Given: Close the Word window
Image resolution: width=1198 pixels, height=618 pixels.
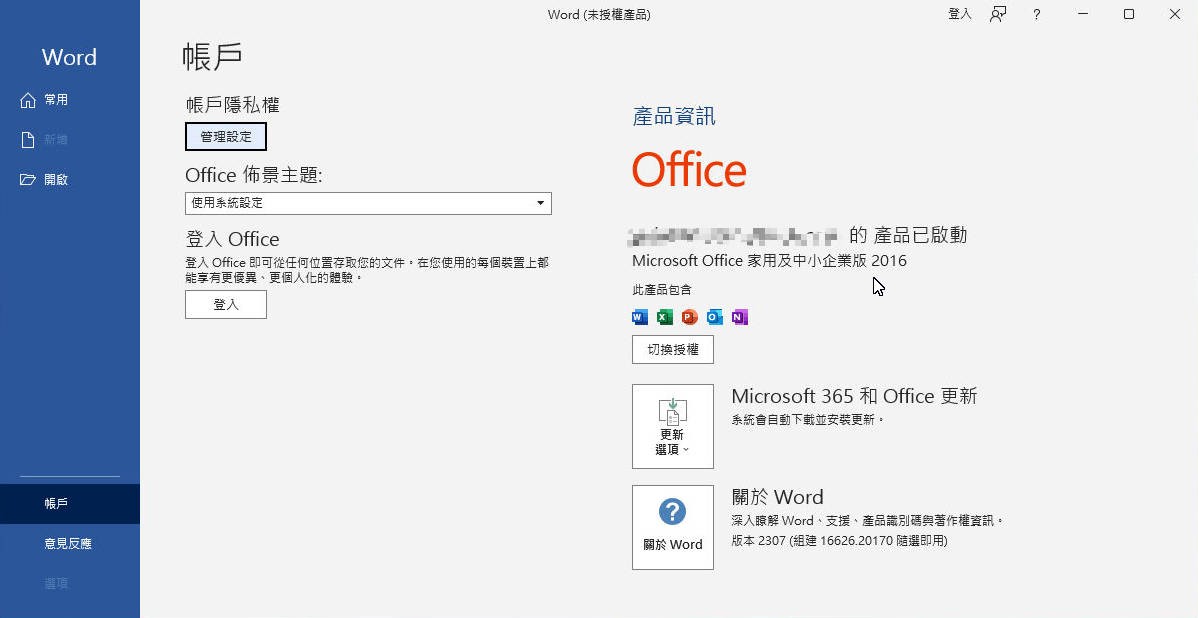Looking at the screenshot, I should coord(1175,14).
